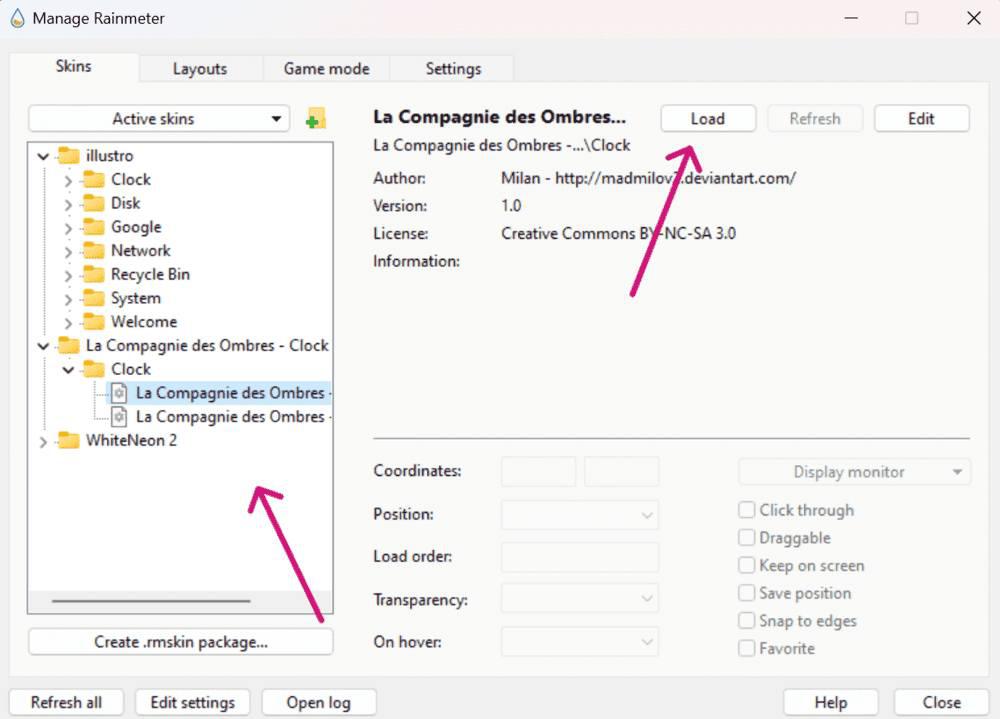Toggle the Save position checkbox

pos(746,593)
